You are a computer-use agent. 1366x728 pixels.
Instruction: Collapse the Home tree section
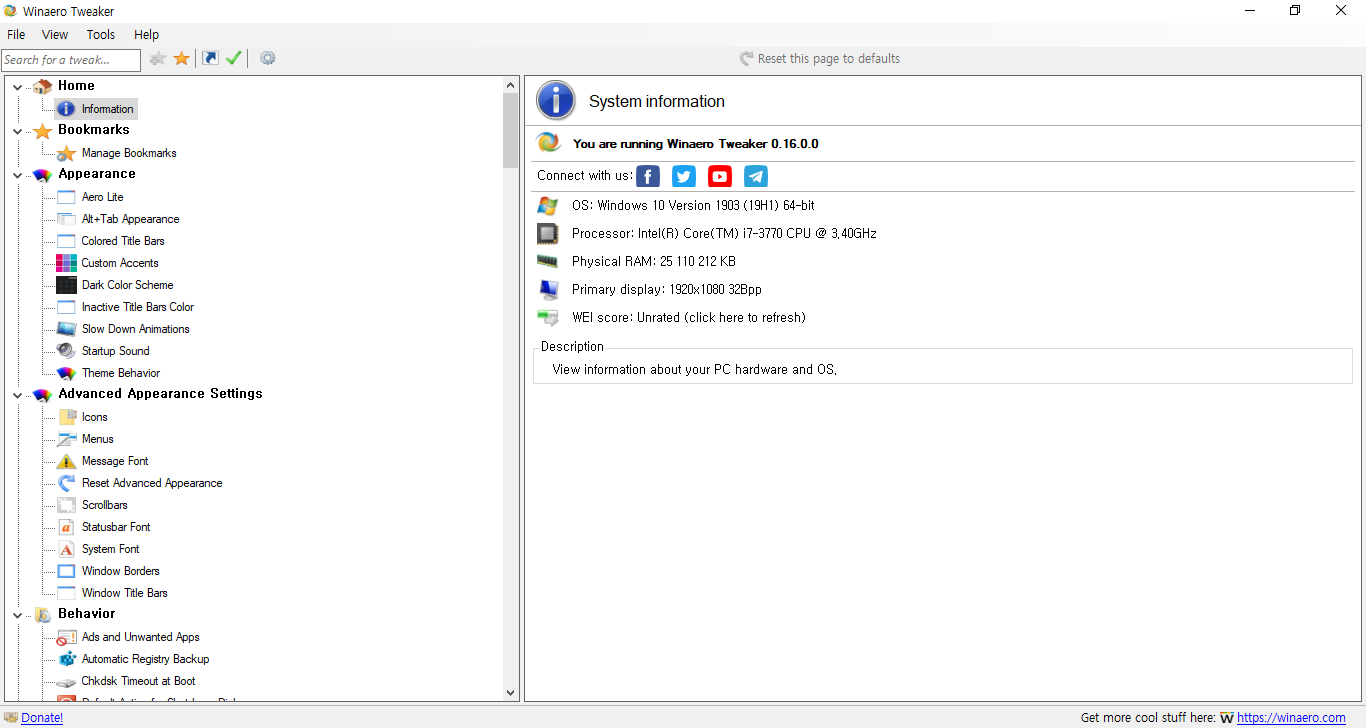(17, 87)
